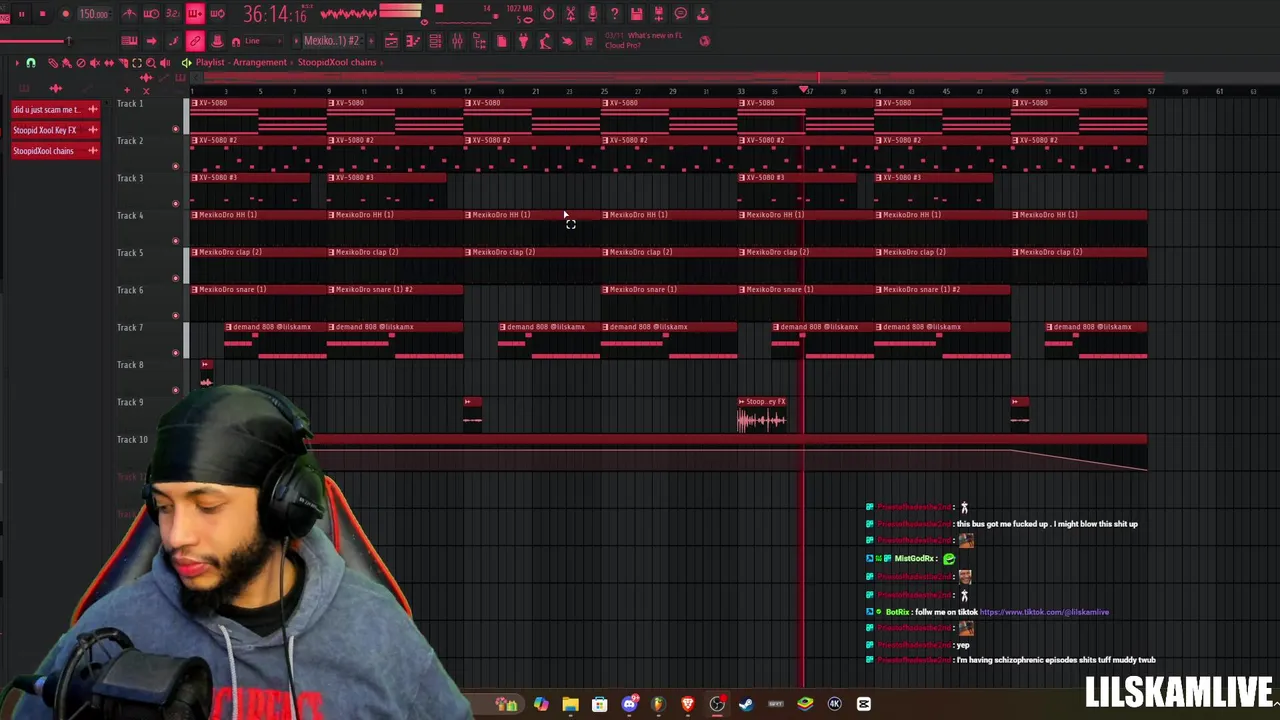Toggle the 3-2-1 recording countdown
The width and height of the screenshot is (1280, 720).
172,14
